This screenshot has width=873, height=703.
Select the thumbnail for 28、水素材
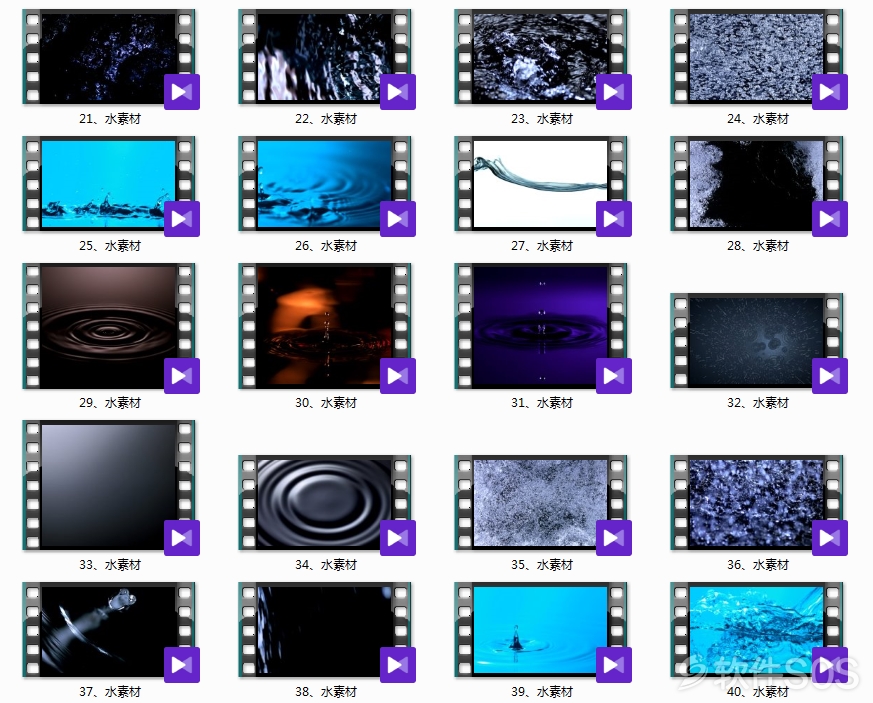tap(757, 184)
